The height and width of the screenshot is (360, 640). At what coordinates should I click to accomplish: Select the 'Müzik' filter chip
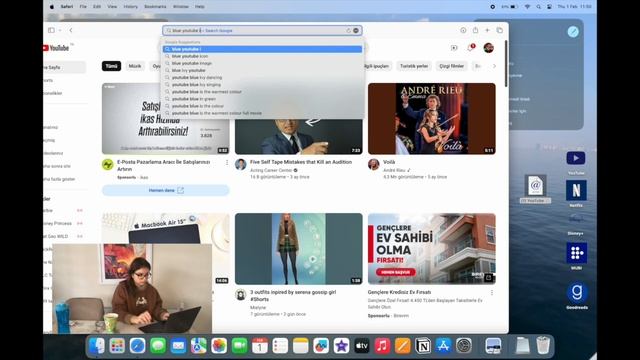(135, 66)
